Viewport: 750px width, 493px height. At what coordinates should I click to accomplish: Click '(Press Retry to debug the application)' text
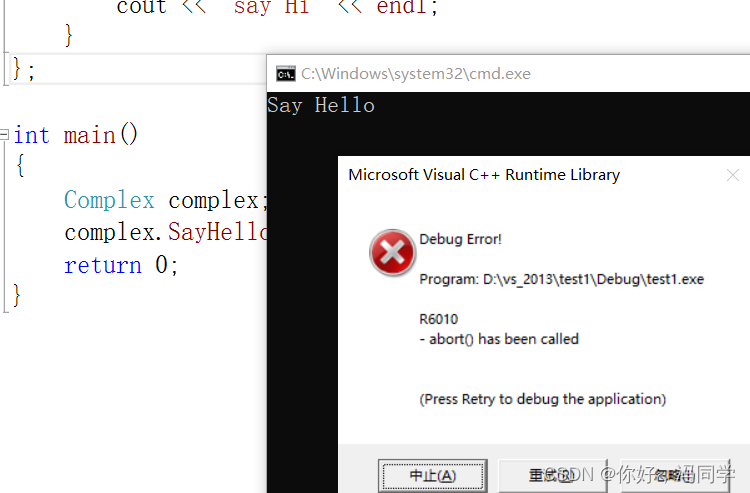542,399
